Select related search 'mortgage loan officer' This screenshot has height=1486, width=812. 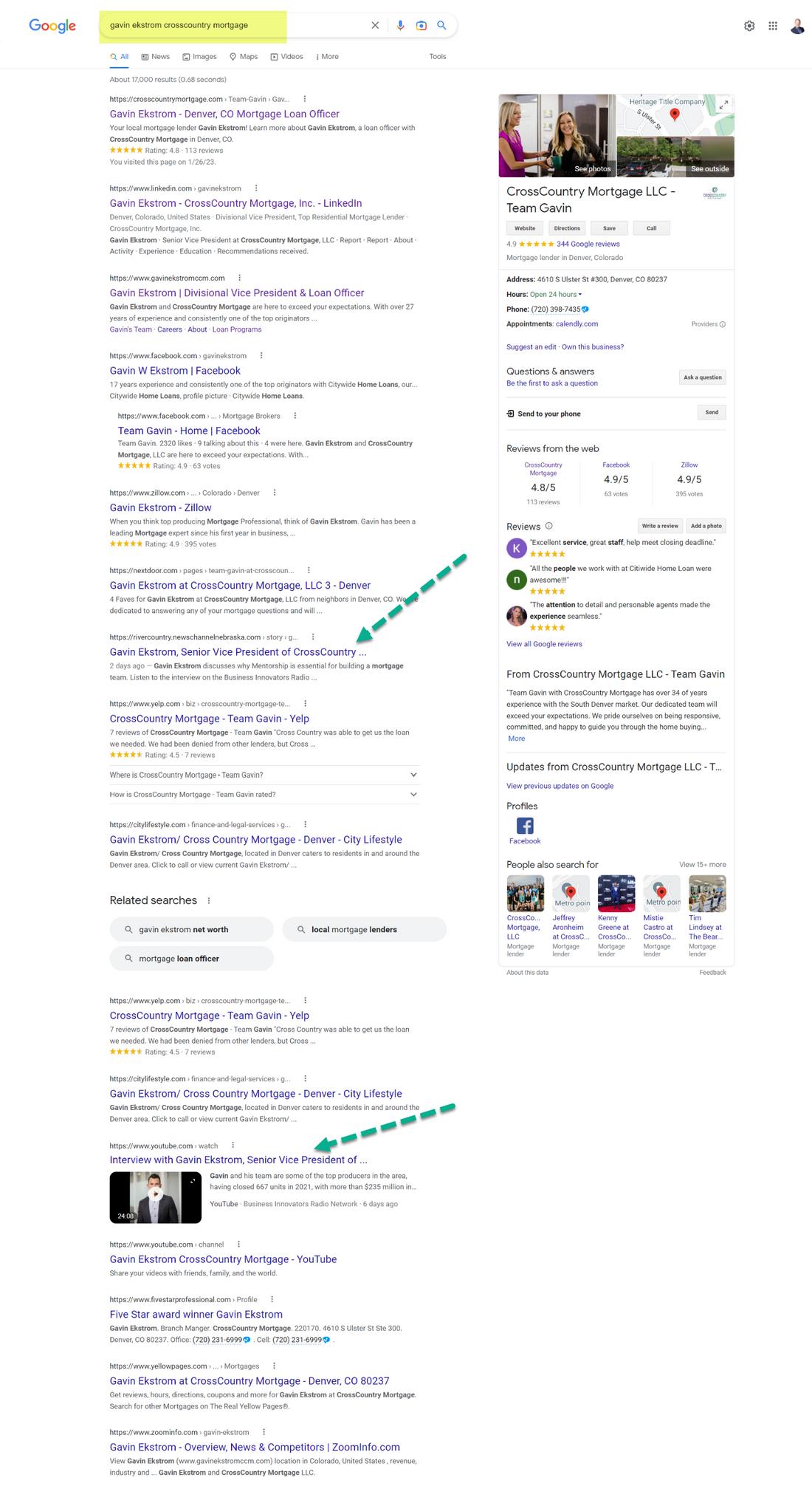192,959
